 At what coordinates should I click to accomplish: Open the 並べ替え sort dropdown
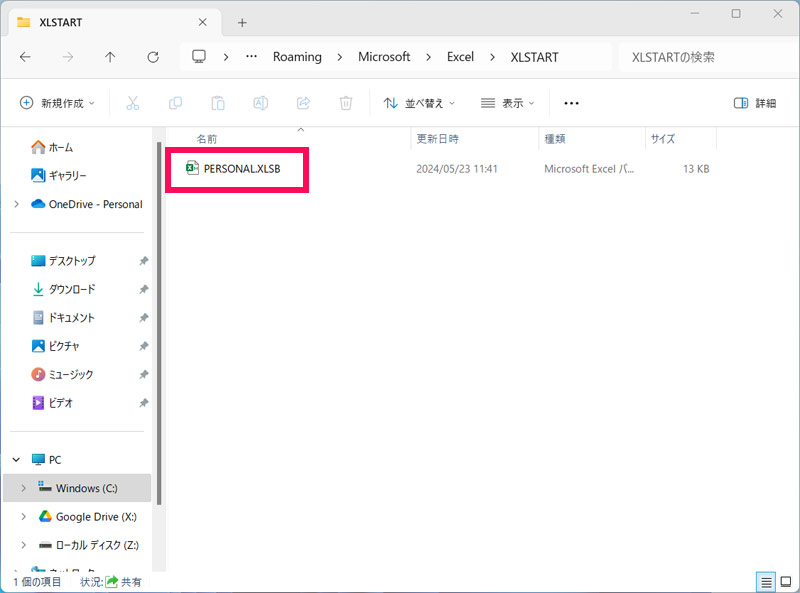pyautogui.click(x=419, y=103)
